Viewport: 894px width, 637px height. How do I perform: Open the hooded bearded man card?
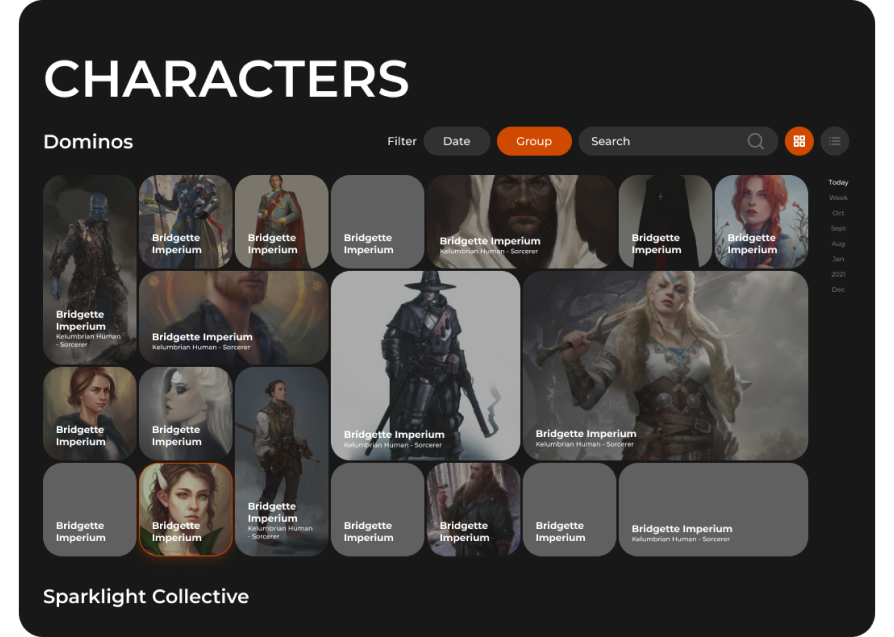(521, 222)
